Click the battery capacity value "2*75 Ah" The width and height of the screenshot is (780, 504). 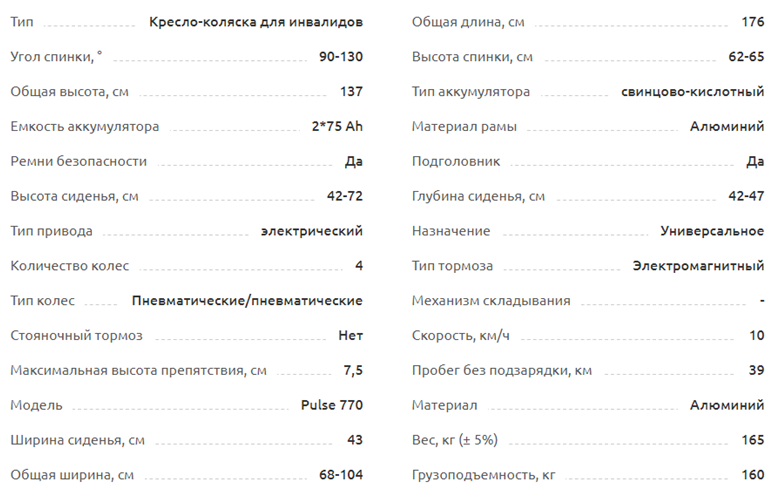337,126
